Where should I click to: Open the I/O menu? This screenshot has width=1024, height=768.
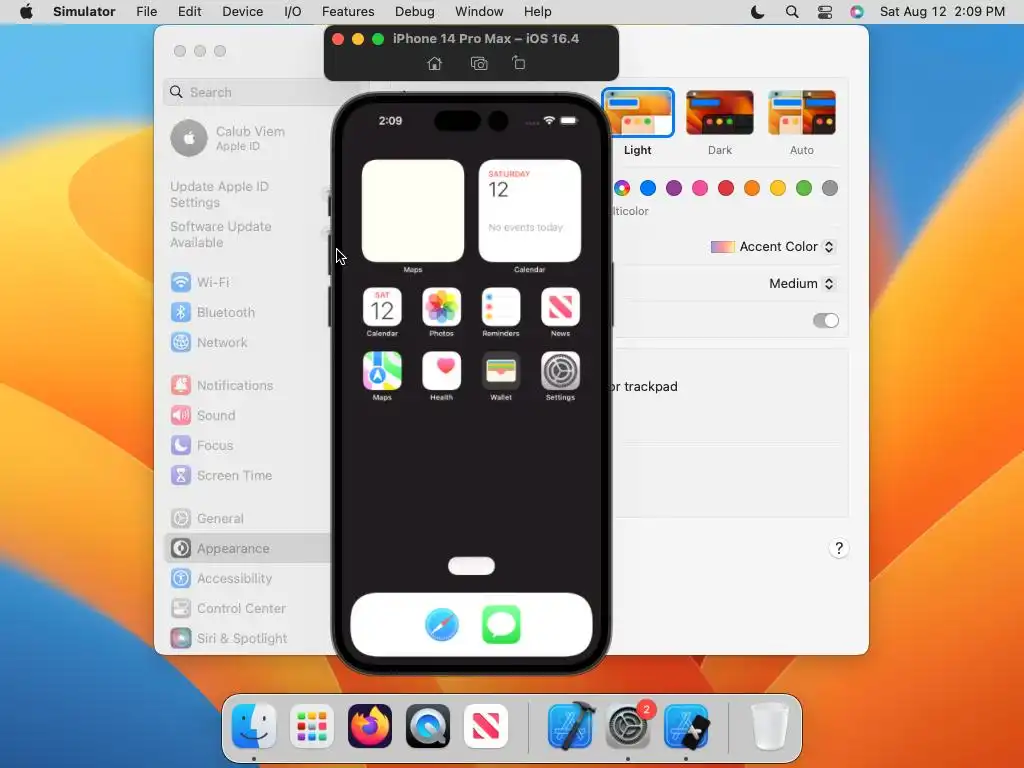(293, 12)
